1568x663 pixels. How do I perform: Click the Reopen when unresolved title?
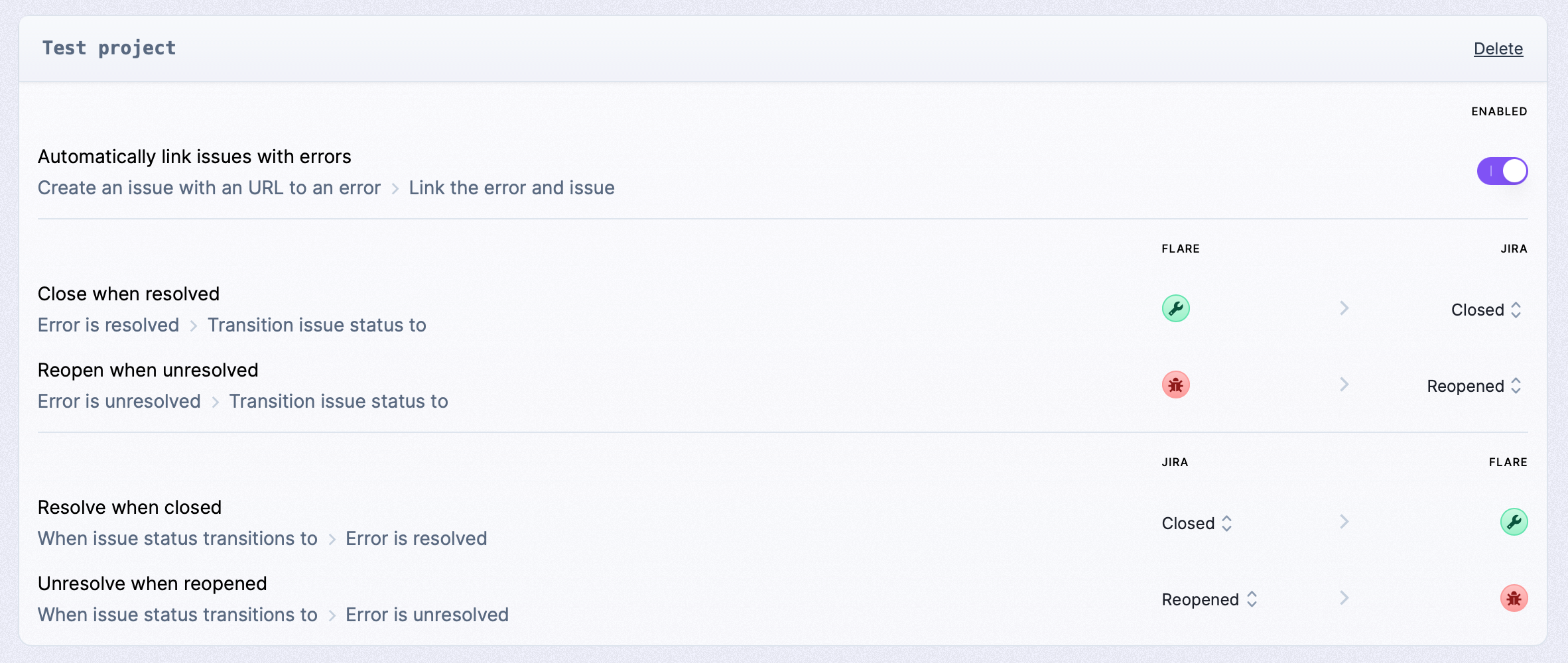(148, 370)
